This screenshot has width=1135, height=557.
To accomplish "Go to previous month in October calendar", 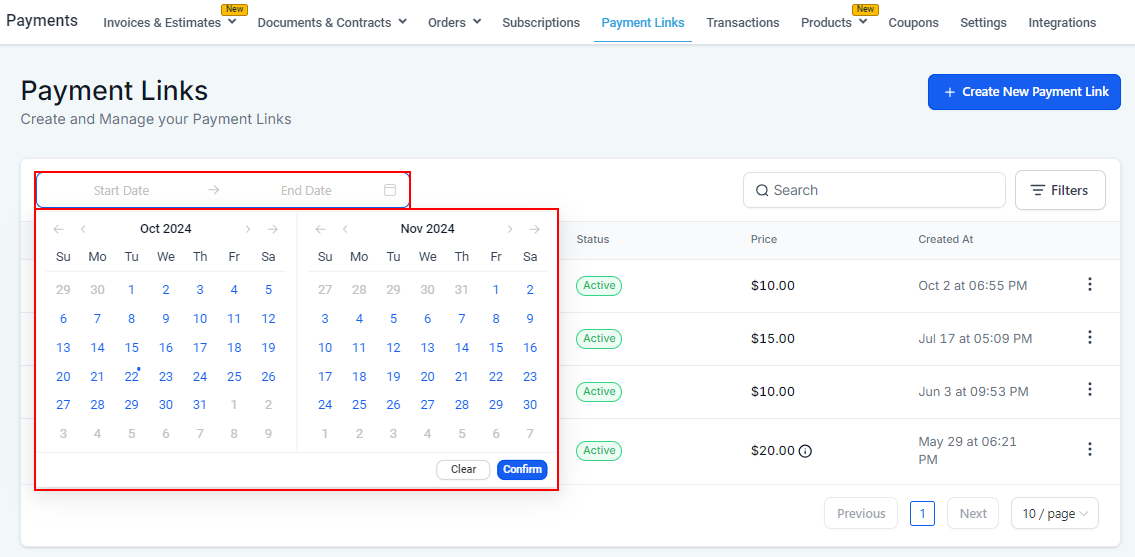I will point(84,229).
